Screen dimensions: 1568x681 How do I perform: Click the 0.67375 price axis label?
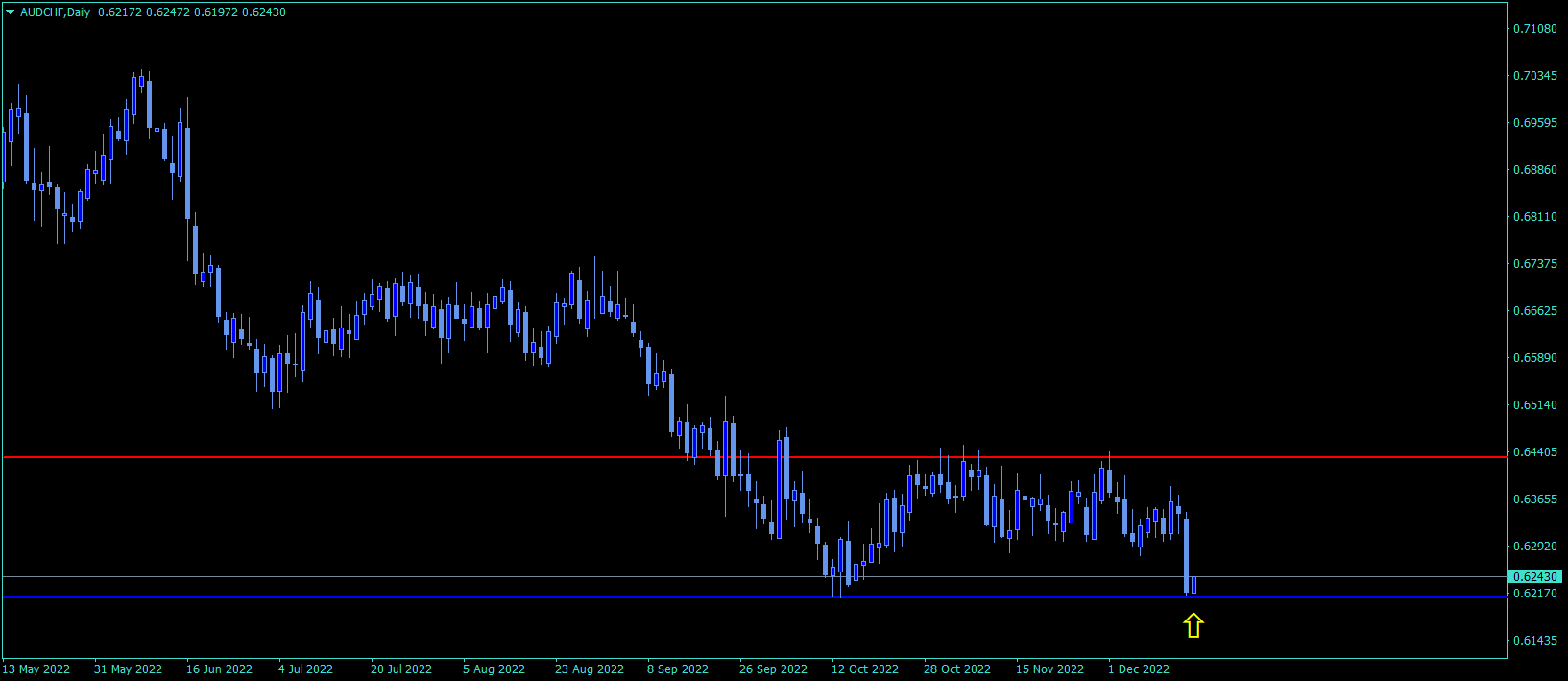click(1535, 264)
